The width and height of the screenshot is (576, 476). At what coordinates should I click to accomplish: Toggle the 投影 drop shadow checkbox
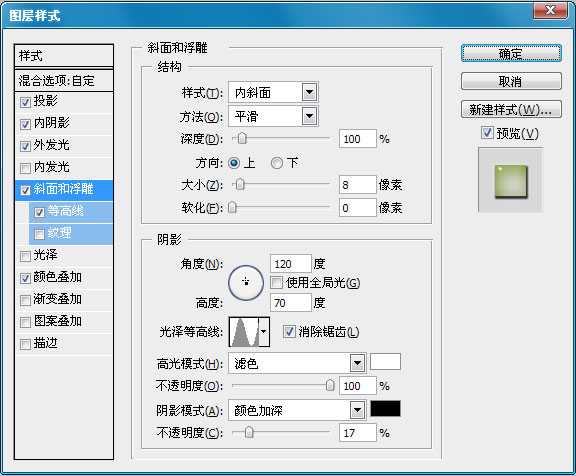point(25,102)
